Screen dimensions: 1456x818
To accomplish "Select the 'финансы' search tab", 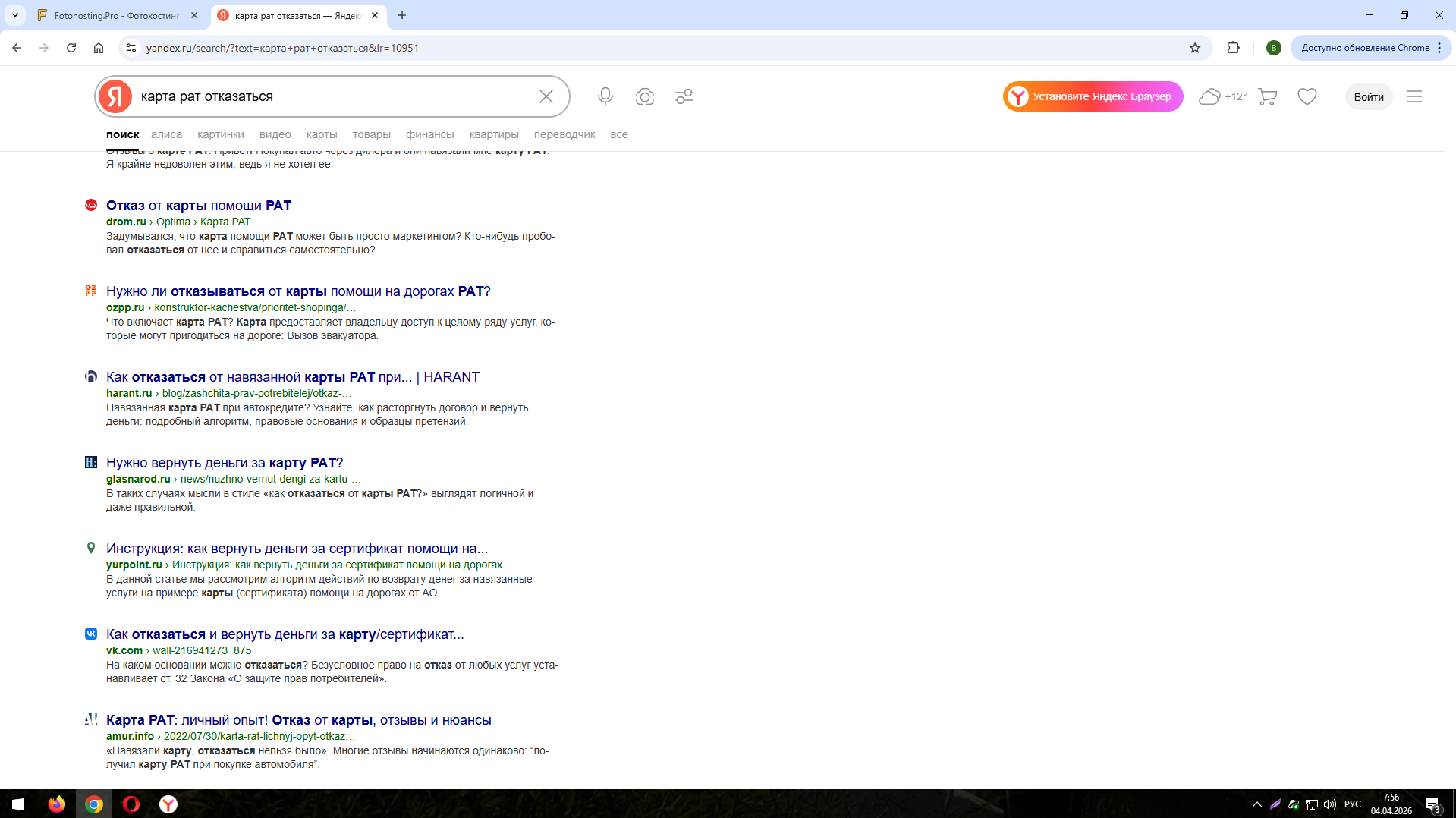I will 430,134.
